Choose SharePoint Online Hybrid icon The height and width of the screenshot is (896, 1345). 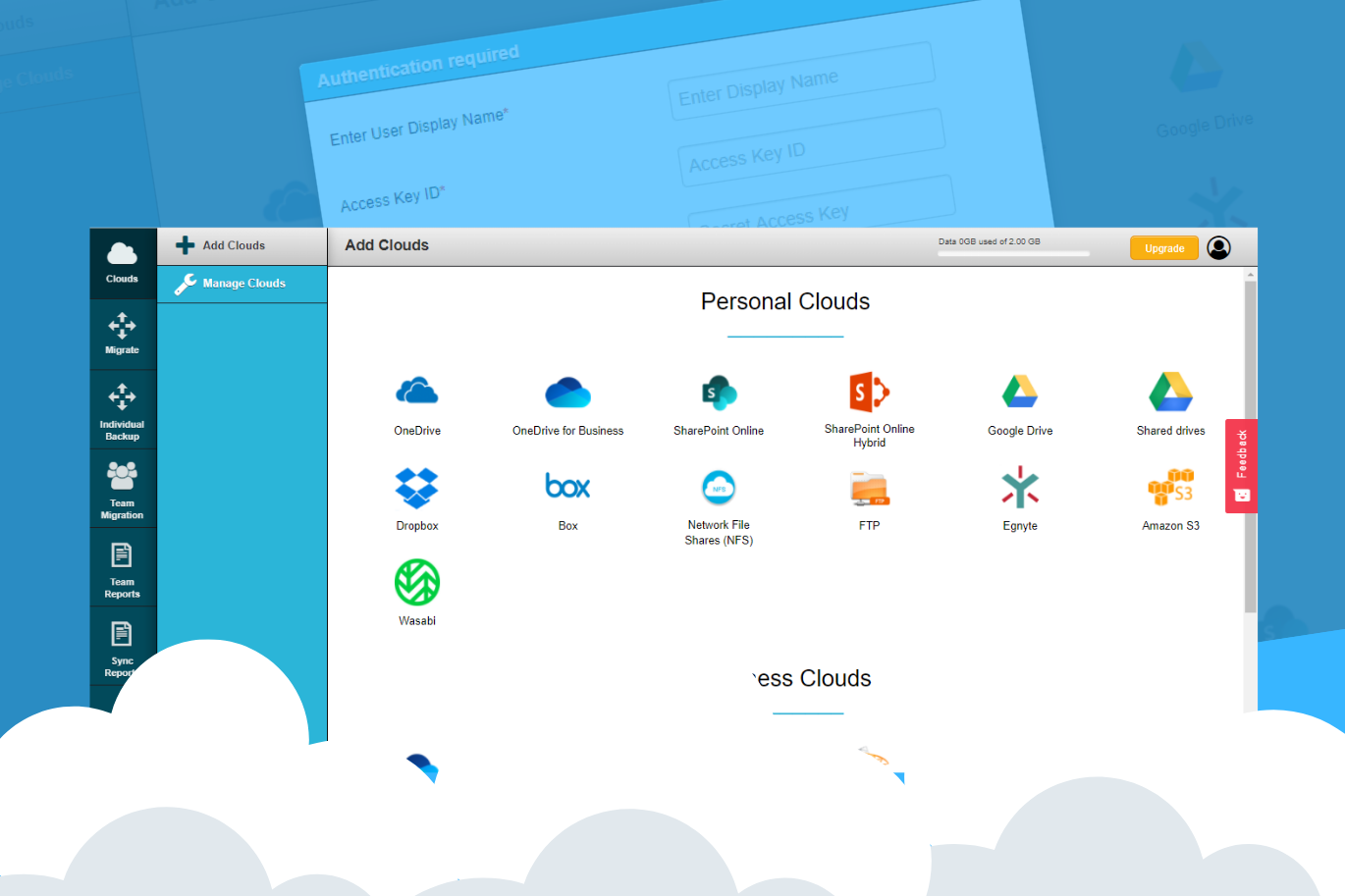[869, 392]
